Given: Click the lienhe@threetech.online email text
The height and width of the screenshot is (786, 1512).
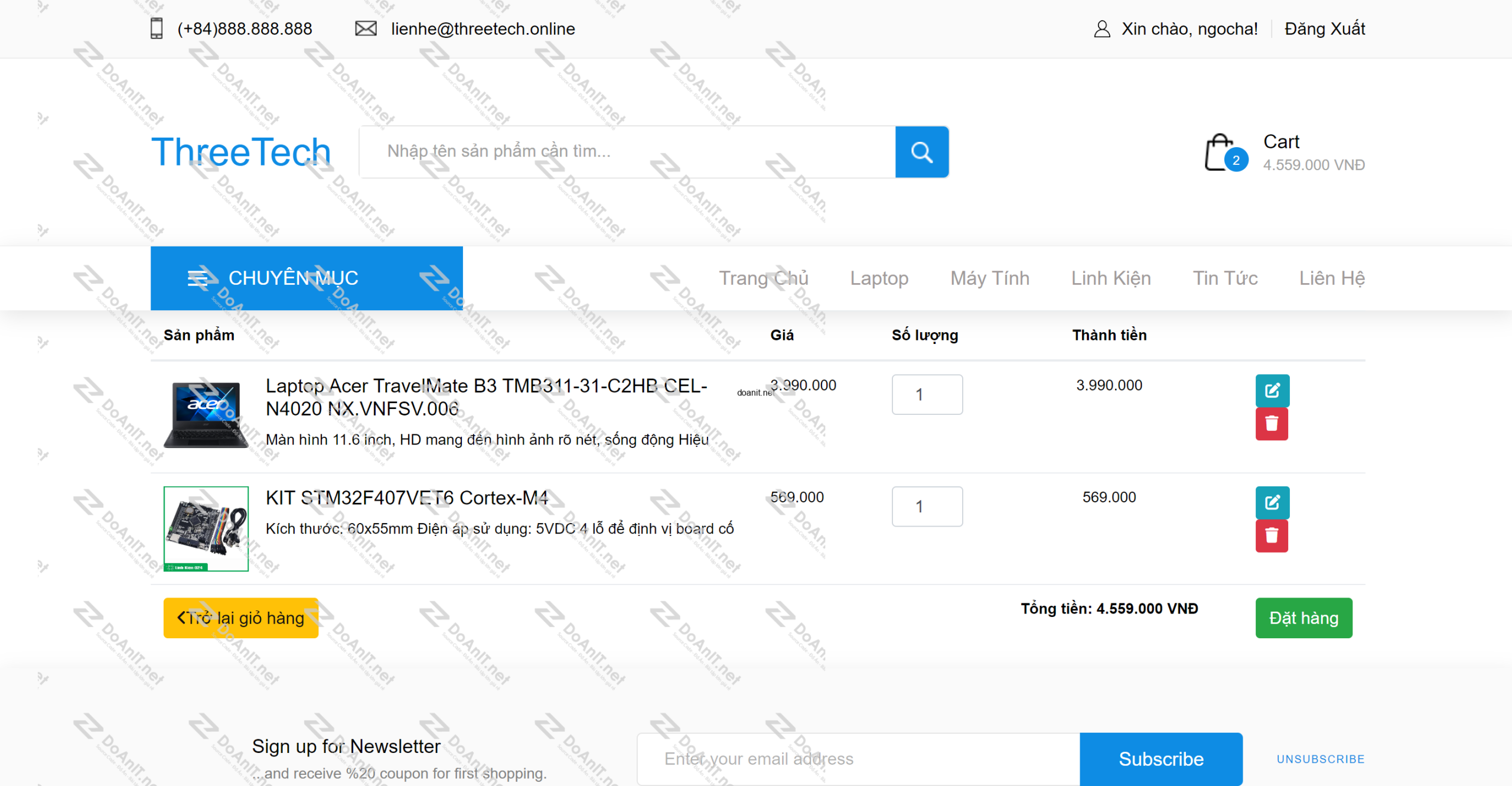Looking at the screenshot, I should point(483,28).
